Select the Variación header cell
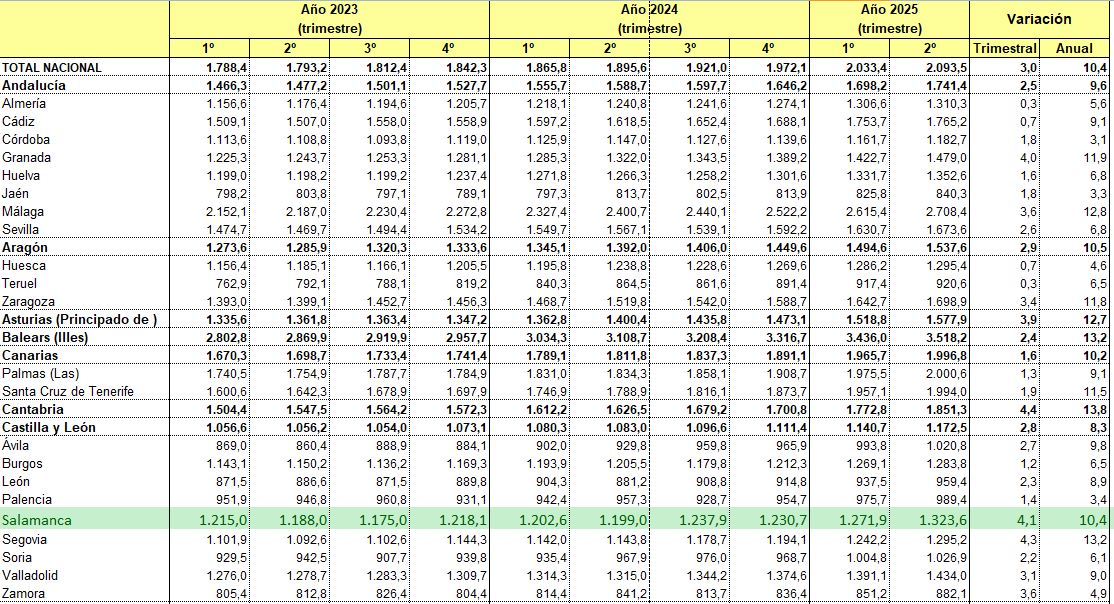The height and width of the screenshot is (604, 1114). click(x=1041, y=18)
